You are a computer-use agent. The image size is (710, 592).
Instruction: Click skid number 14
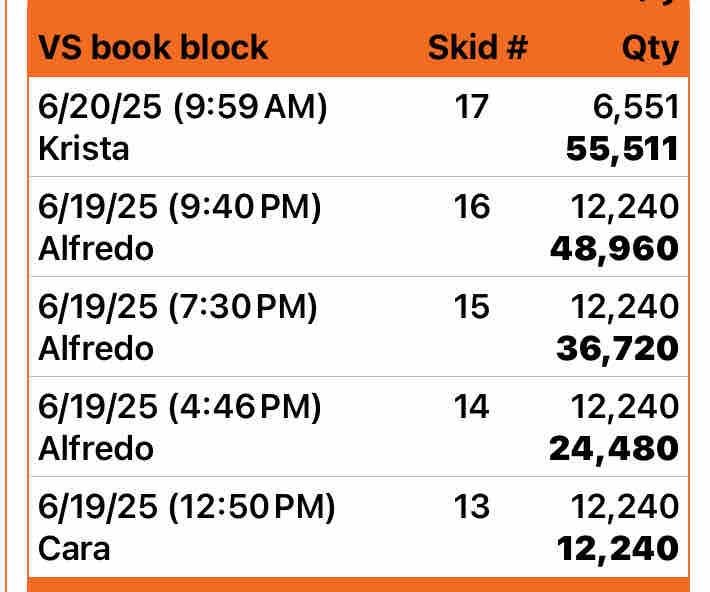pos(472,407)
